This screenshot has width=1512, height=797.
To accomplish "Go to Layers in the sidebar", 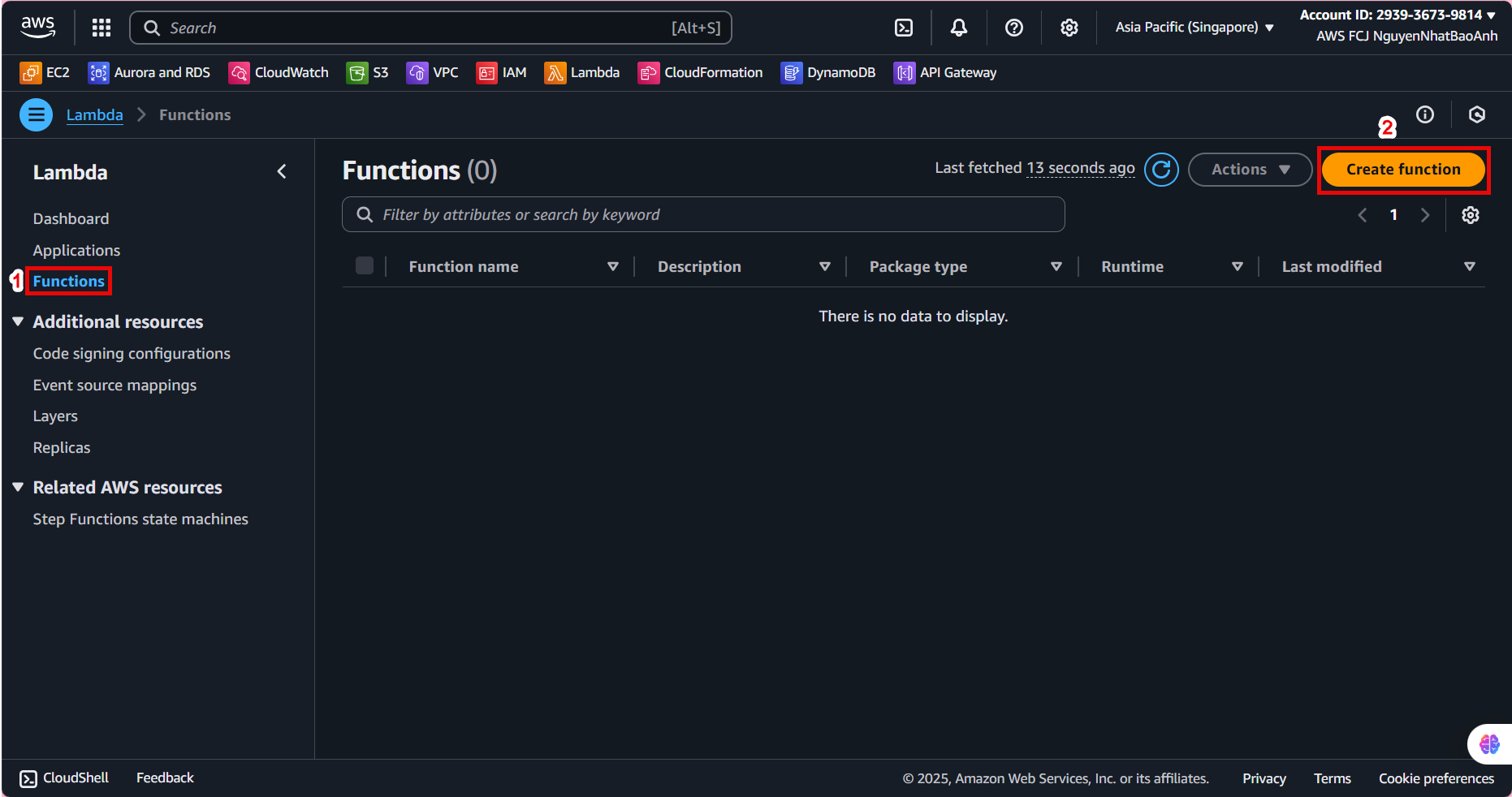I will tap(55, 416).
